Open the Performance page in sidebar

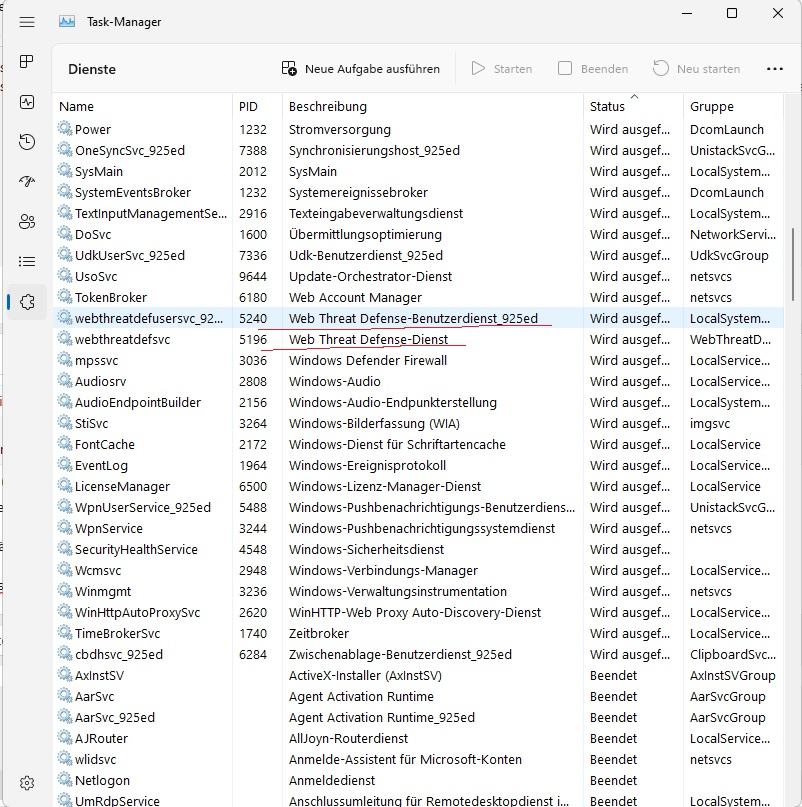(27, 102)
